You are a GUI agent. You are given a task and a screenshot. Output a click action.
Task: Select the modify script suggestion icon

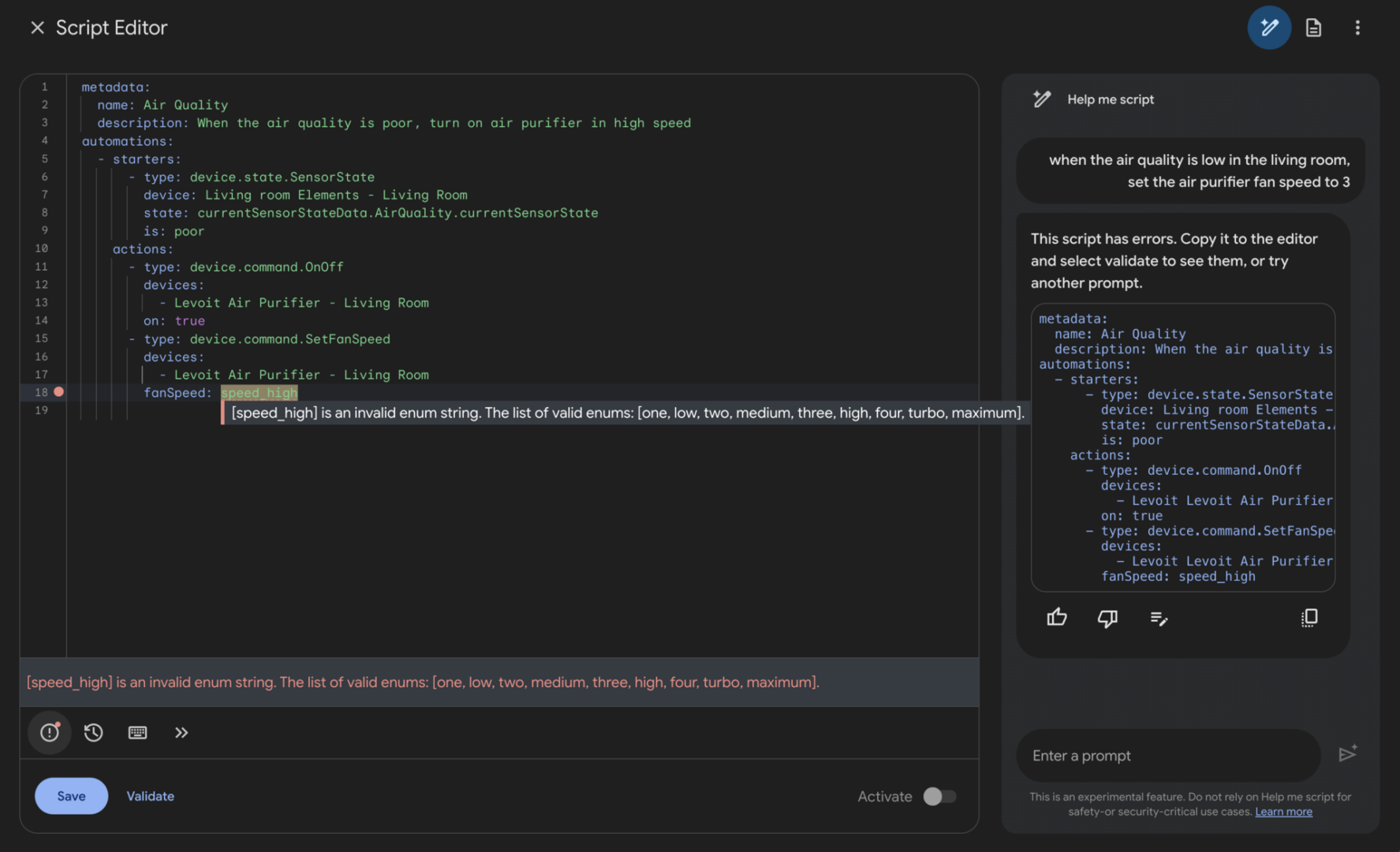(1159, 618)
